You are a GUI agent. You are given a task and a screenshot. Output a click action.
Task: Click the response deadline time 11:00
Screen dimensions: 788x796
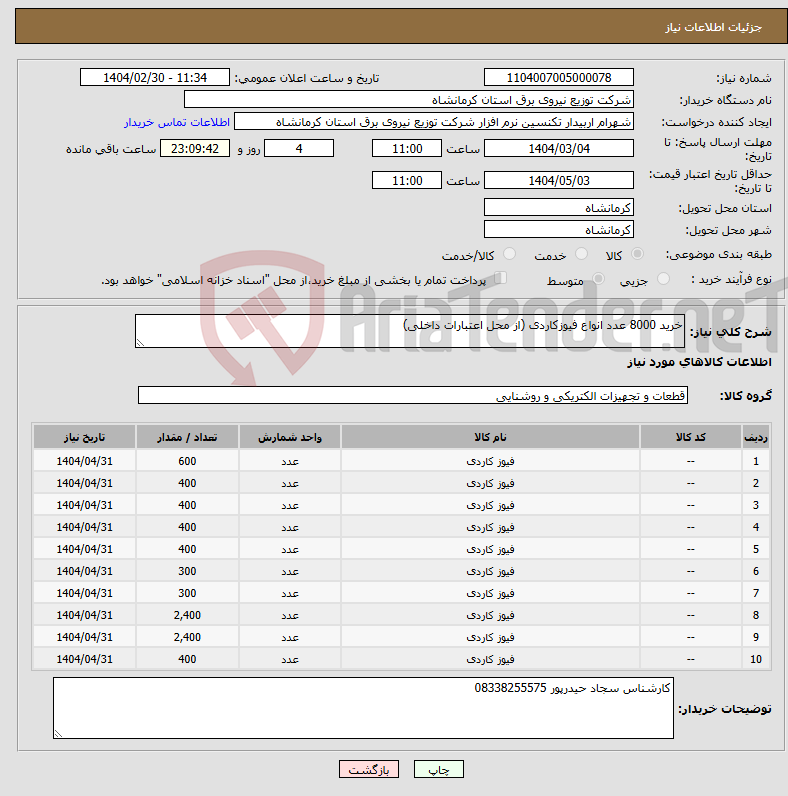[x=407, y=148]
